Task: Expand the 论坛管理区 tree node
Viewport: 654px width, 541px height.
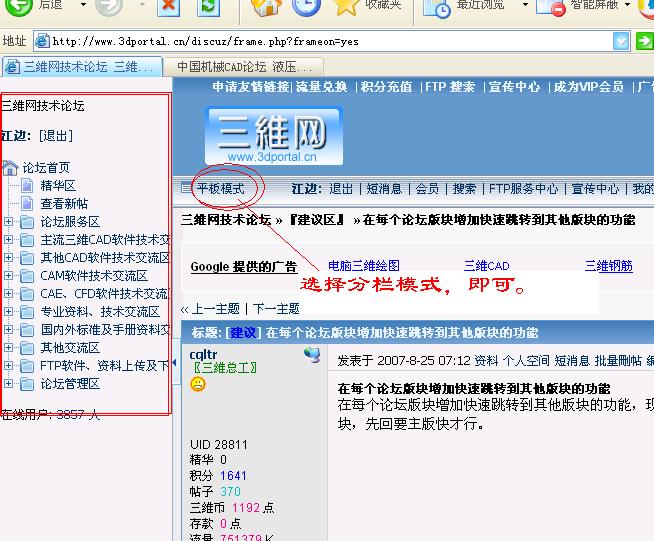Action: [8, 383]
